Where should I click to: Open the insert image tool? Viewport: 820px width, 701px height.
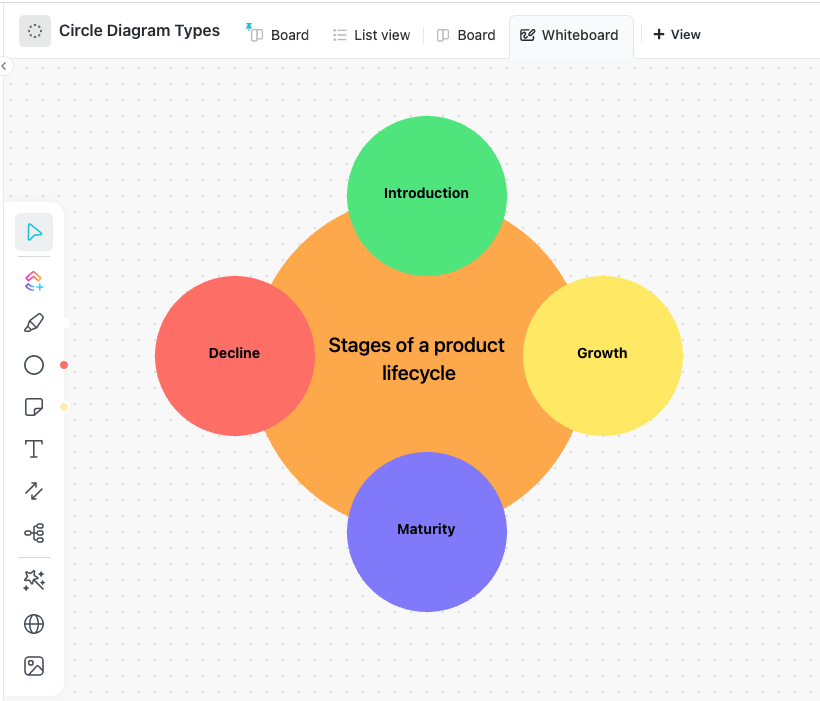point(34,666)
